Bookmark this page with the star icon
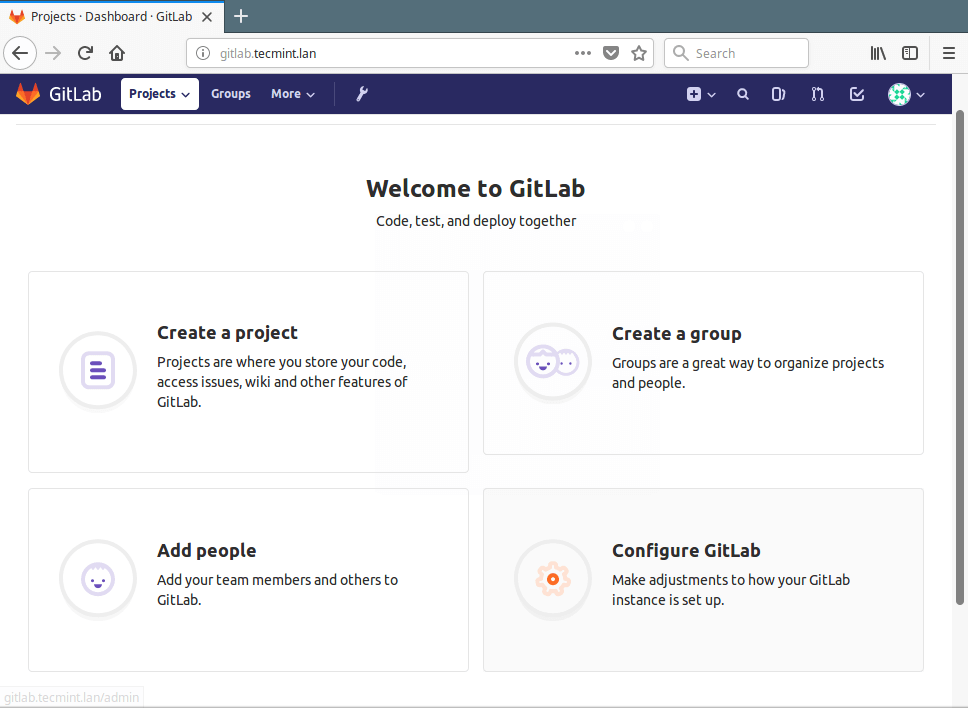968x708 pixels. coord(639,53)
